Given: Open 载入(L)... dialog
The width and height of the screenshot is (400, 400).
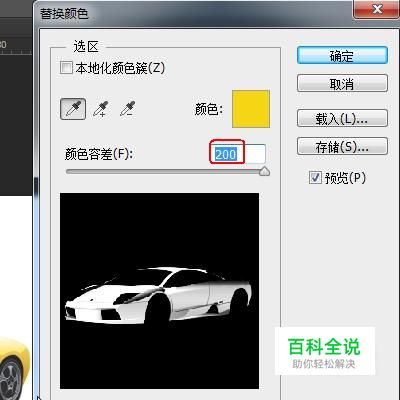Looking at the screenshot, I should 342,118.
